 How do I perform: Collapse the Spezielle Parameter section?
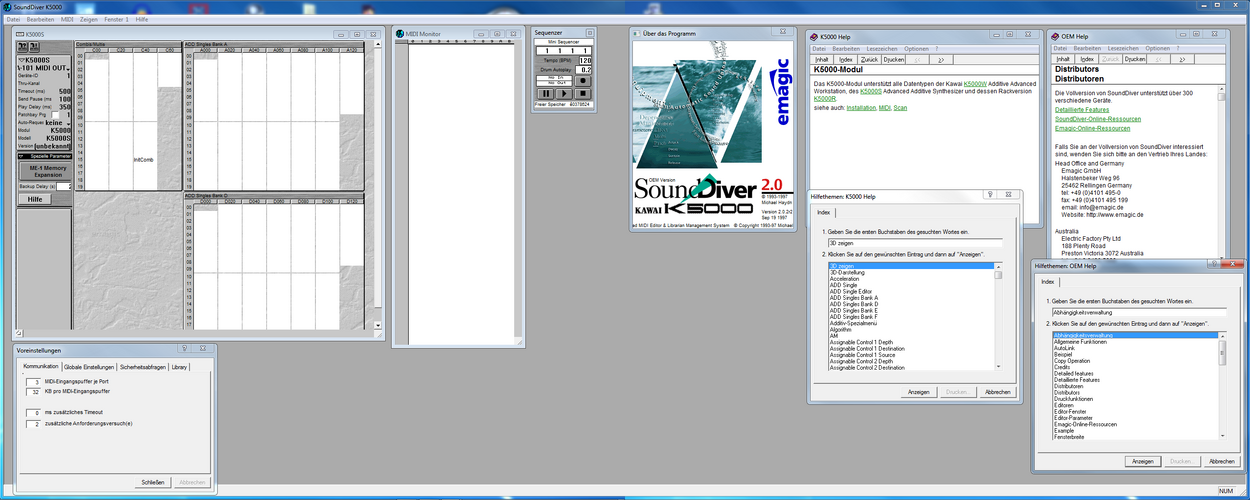pyautogui.click(x=22, y=156)
